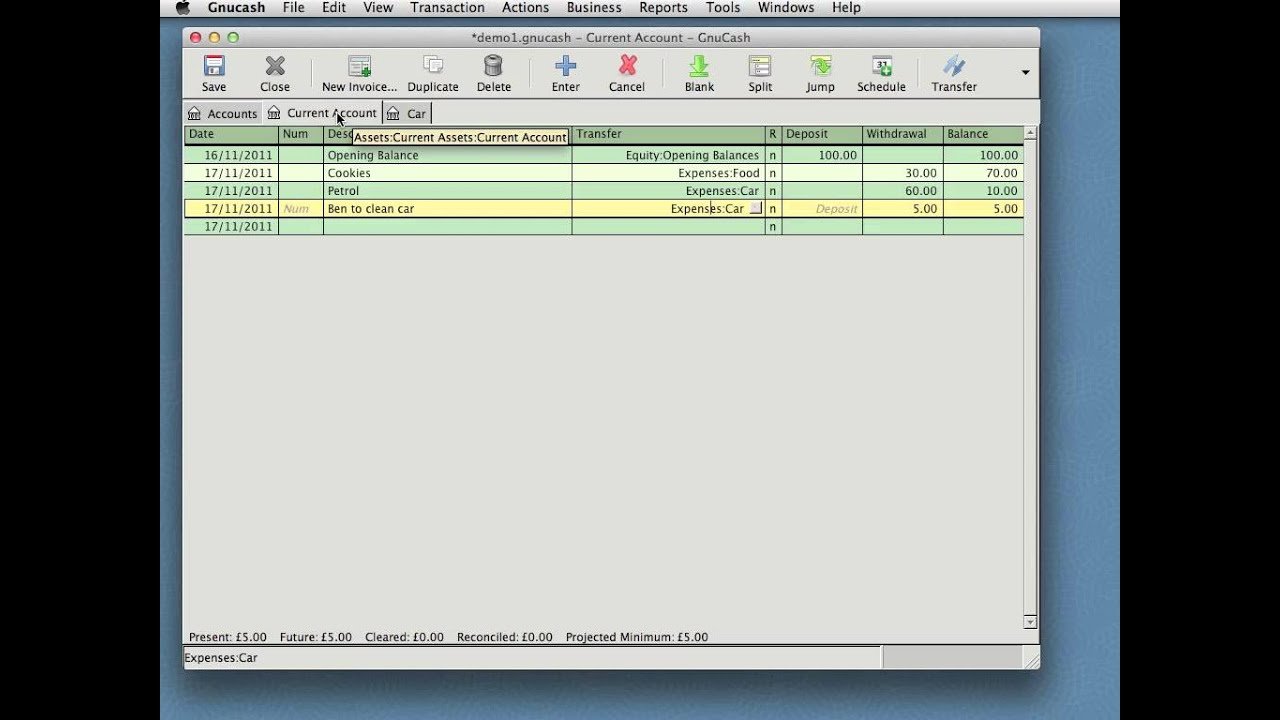
Task: Click the Withdrawal column header
Action: 903,134
